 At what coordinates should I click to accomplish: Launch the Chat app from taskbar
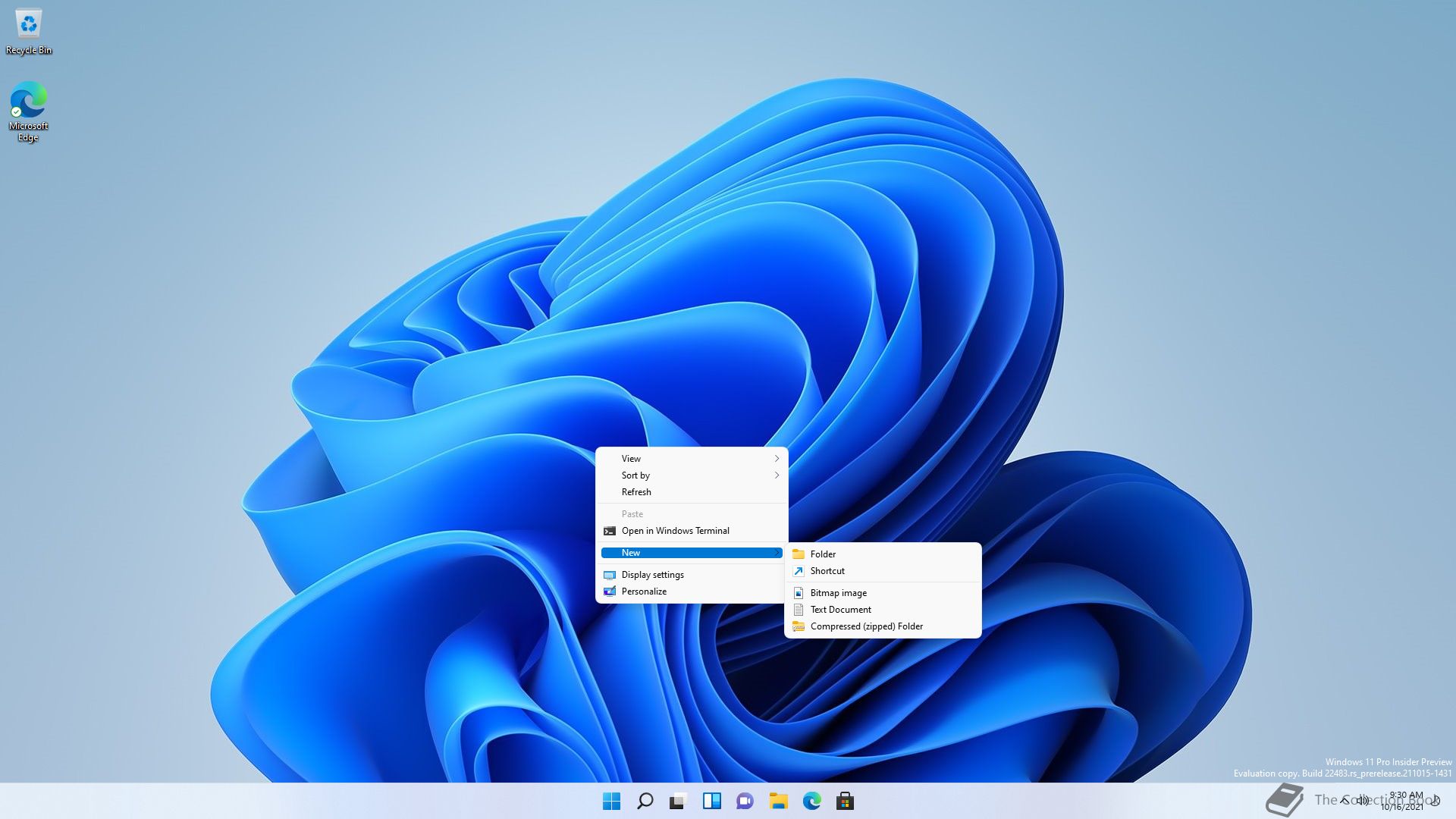745,801
